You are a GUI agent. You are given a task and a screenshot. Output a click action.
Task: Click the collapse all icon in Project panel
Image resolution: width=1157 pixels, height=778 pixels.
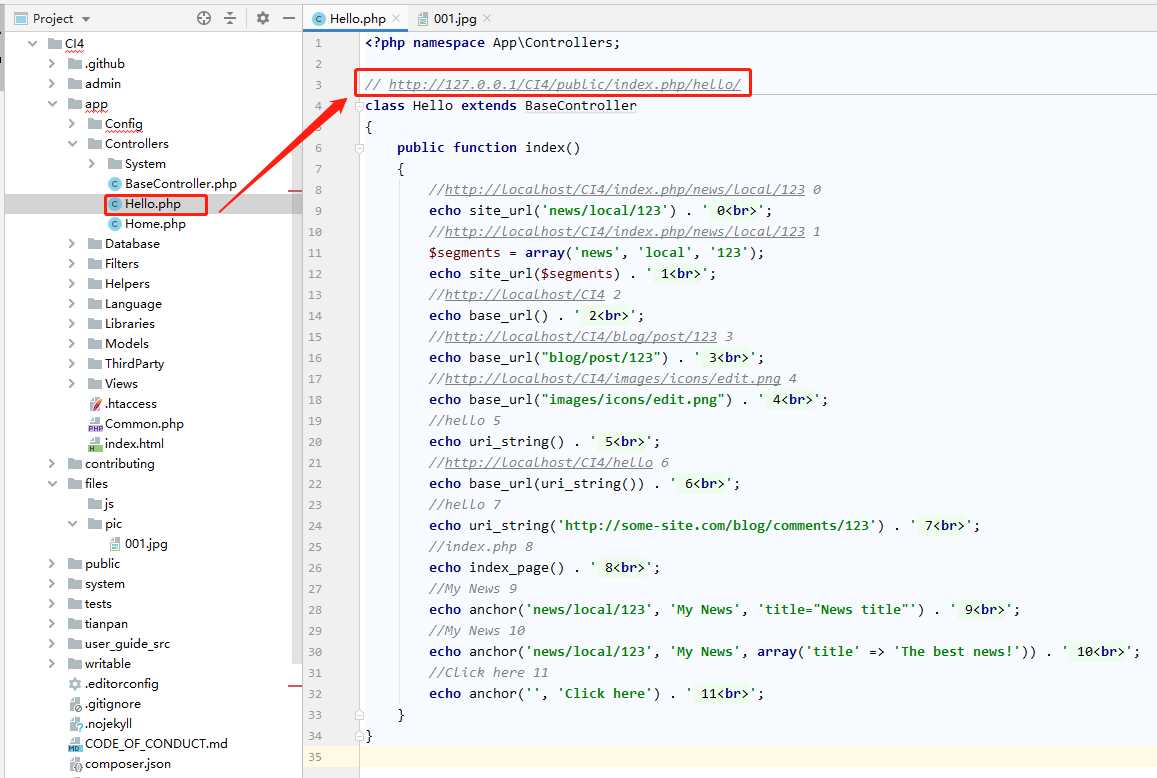[x=230, y=18]
